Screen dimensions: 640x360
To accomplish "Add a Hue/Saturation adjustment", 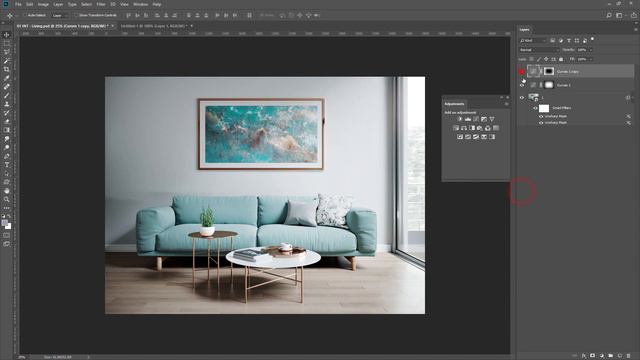I will [x=456, y=128].
